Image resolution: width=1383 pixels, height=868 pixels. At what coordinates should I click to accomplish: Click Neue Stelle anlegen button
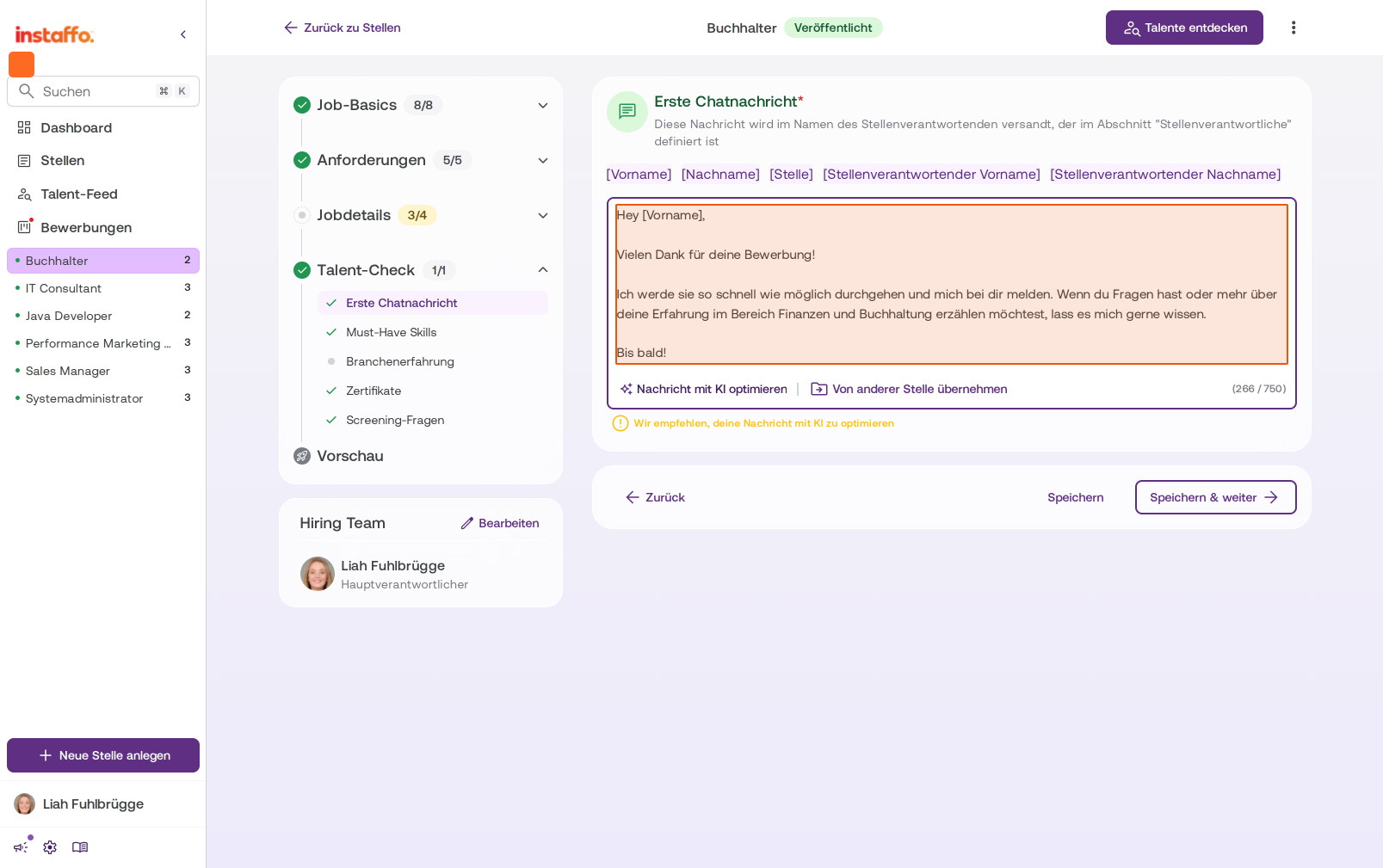point(103,755)
